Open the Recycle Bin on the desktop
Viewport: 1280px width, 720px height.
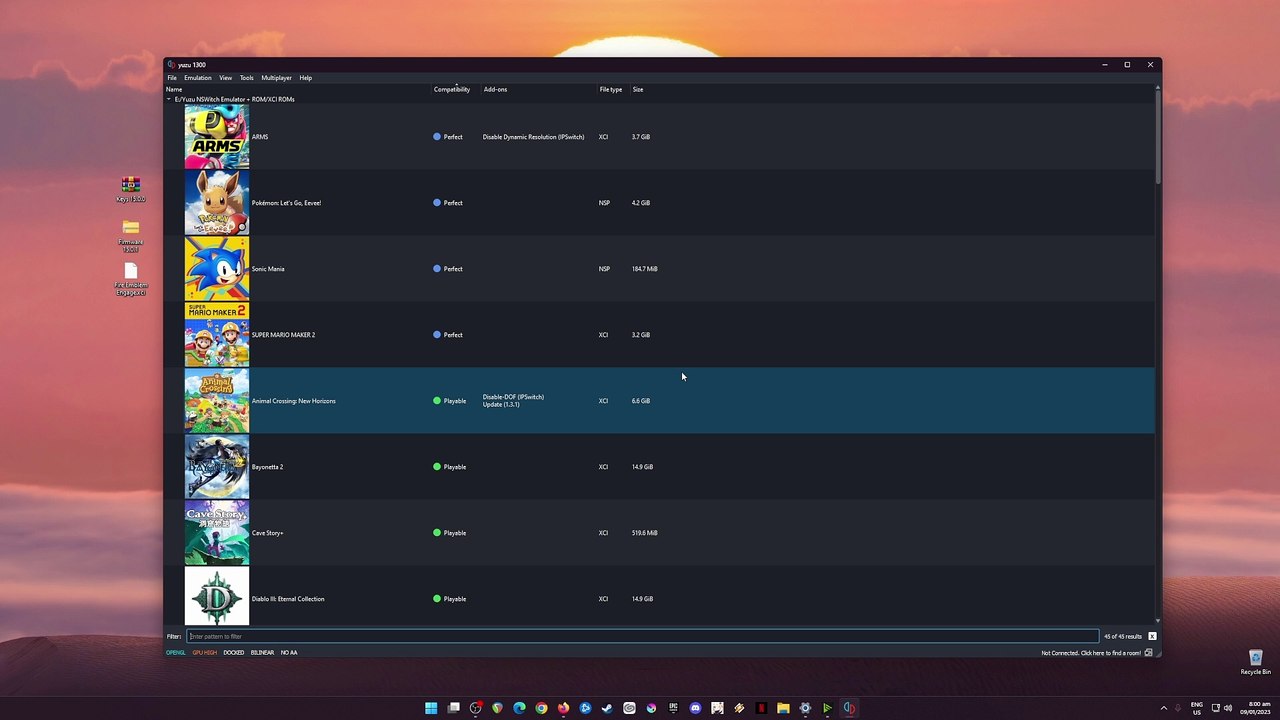pyautogui.click(x=1256, y=662)
